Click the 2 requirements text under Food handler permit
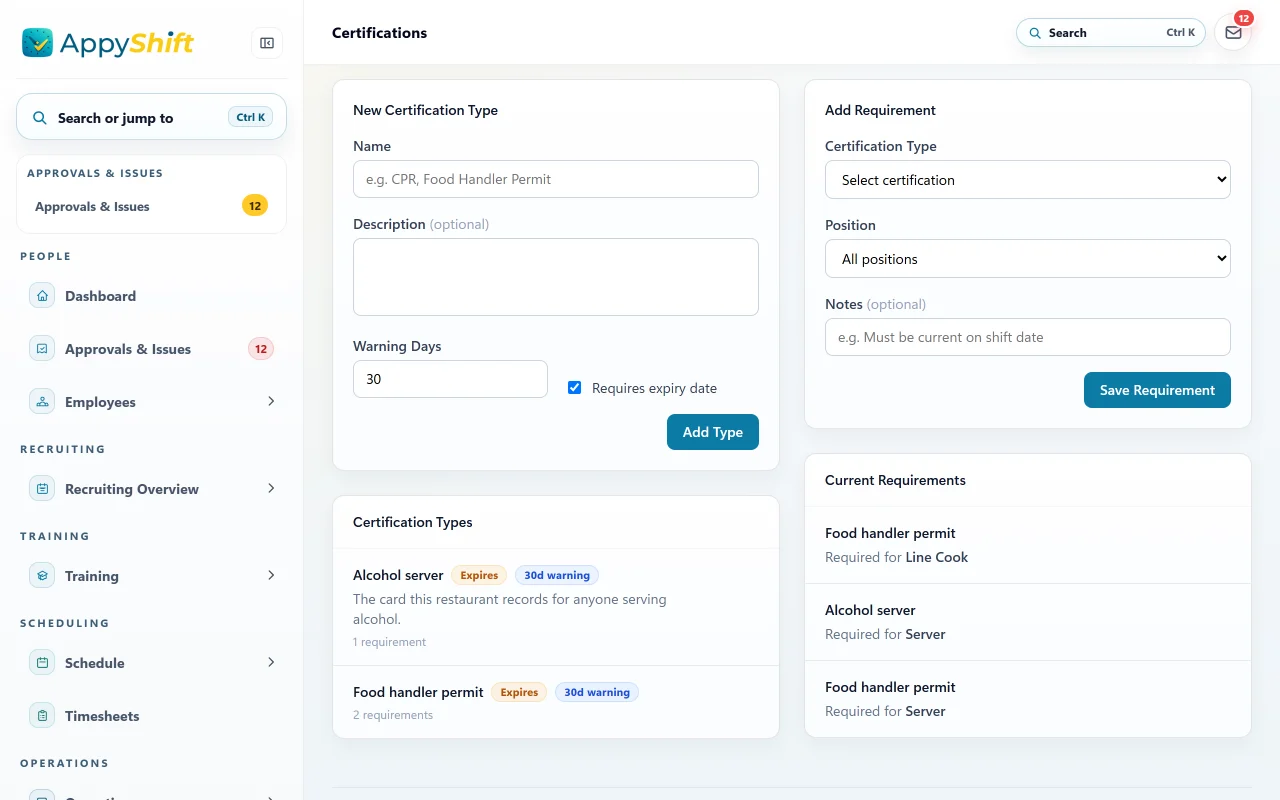Image resolution: width=1280 pixels, height=800 pixels. click(x=393, y=715)
